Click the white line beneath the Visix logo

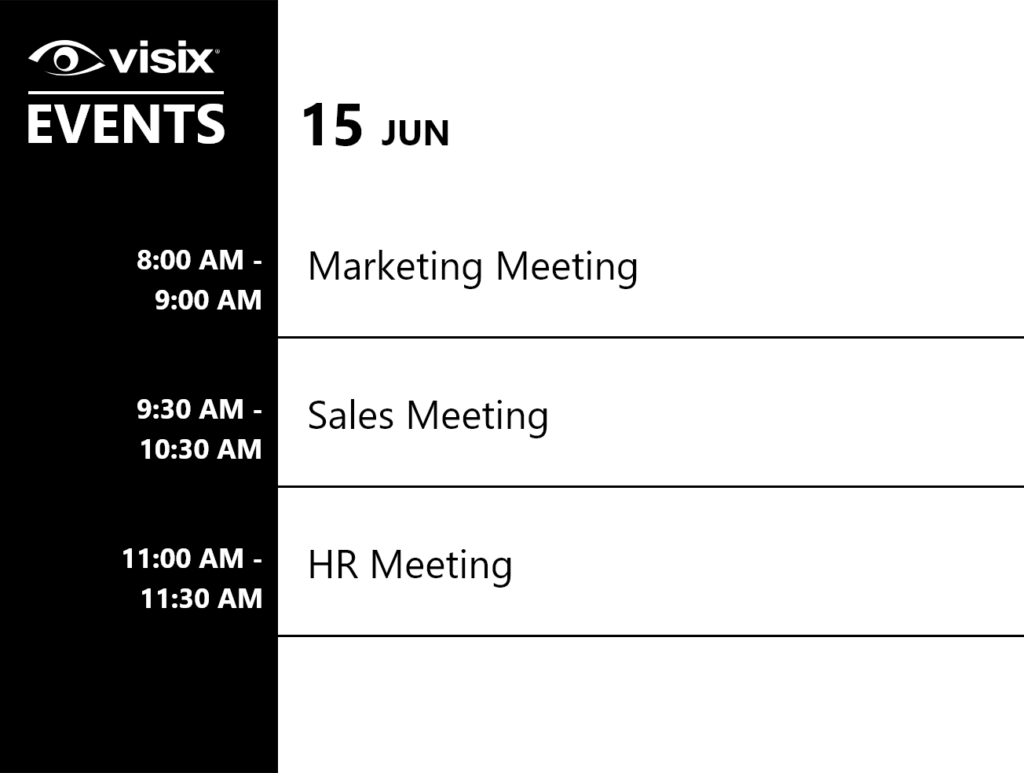pos(126,93)
